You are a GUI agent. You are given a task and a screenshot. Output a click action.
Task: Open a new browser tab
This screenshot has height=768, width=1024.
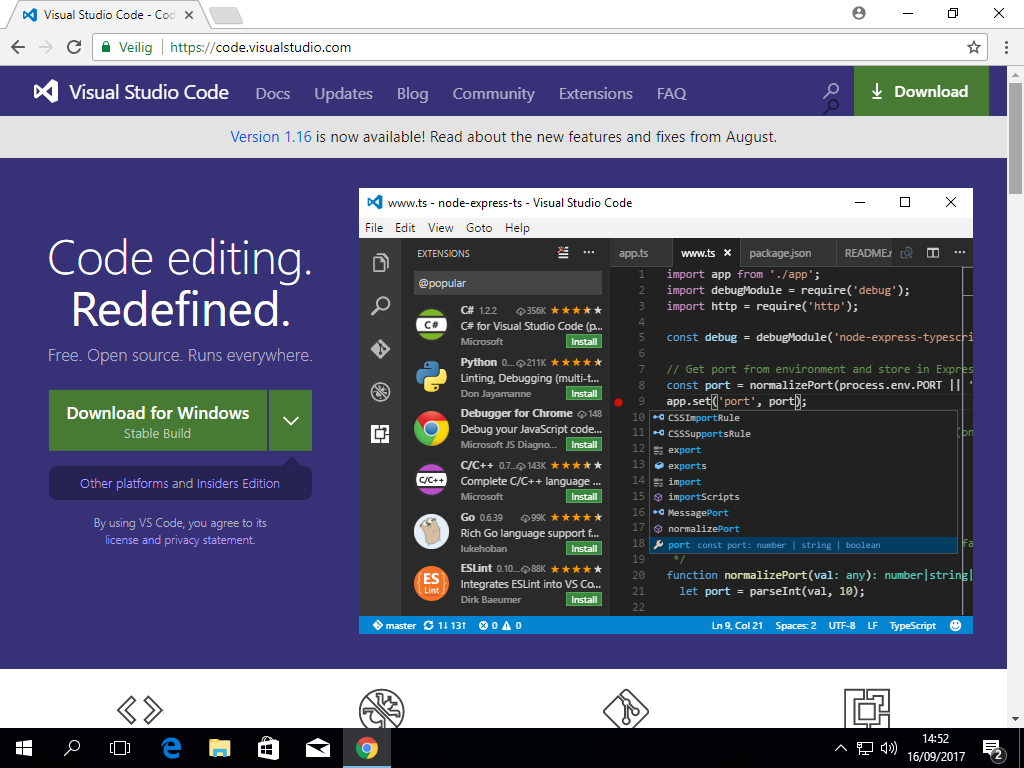point(227,15)
